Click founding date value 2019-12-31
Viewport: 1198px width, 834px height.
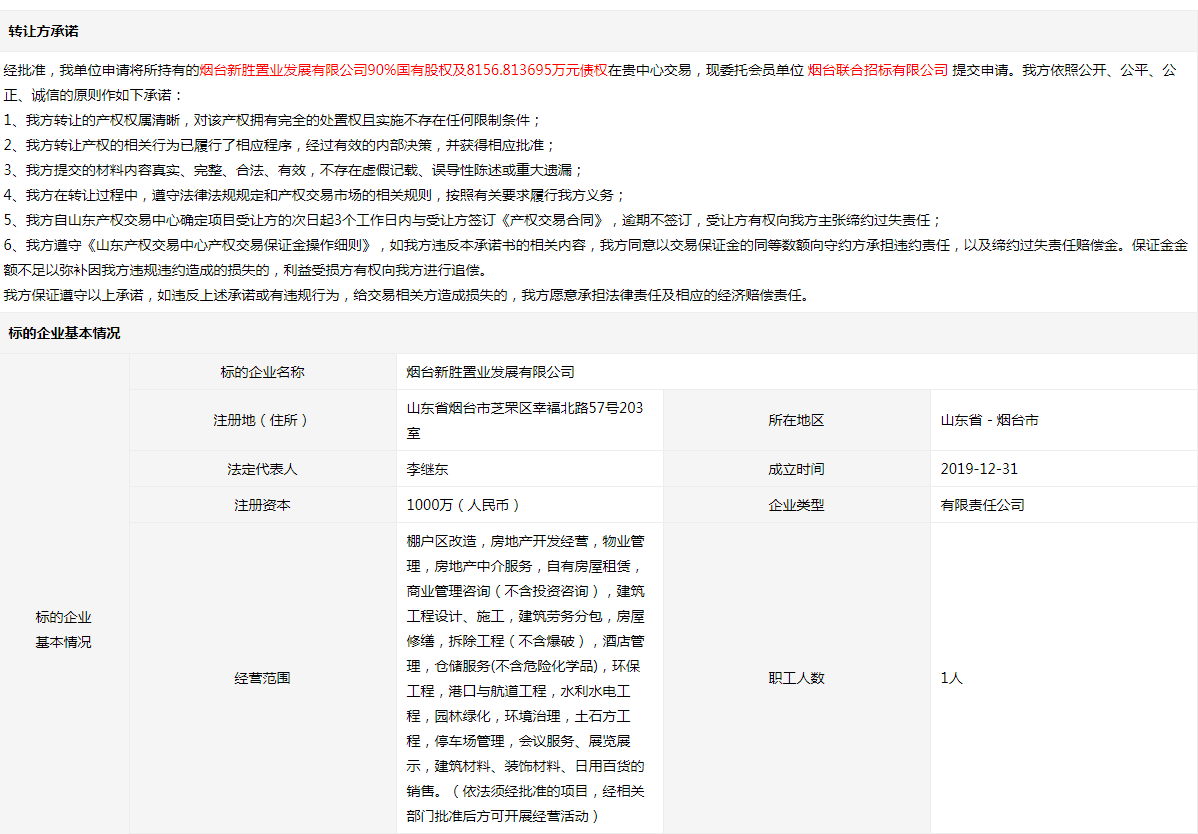(x=979, y=469)
